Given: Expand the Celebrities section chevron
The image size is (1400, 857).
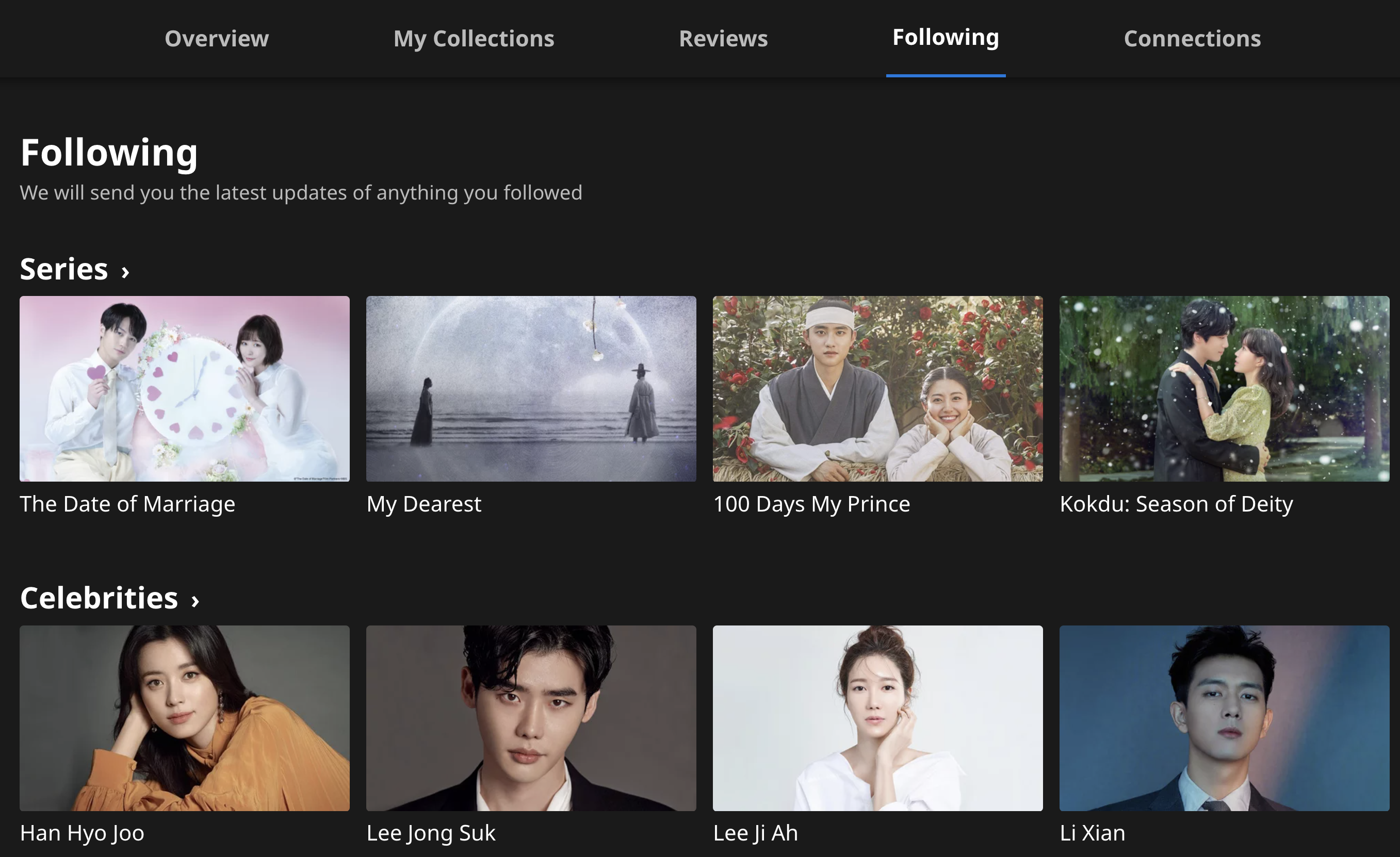Looking at the screenshot, I should pyautogui.click(x=196, y=601).
